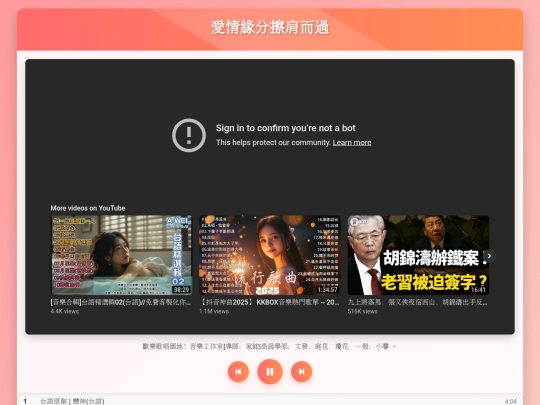Open title 九上勝落馬 video link

[x=417, y=302]
